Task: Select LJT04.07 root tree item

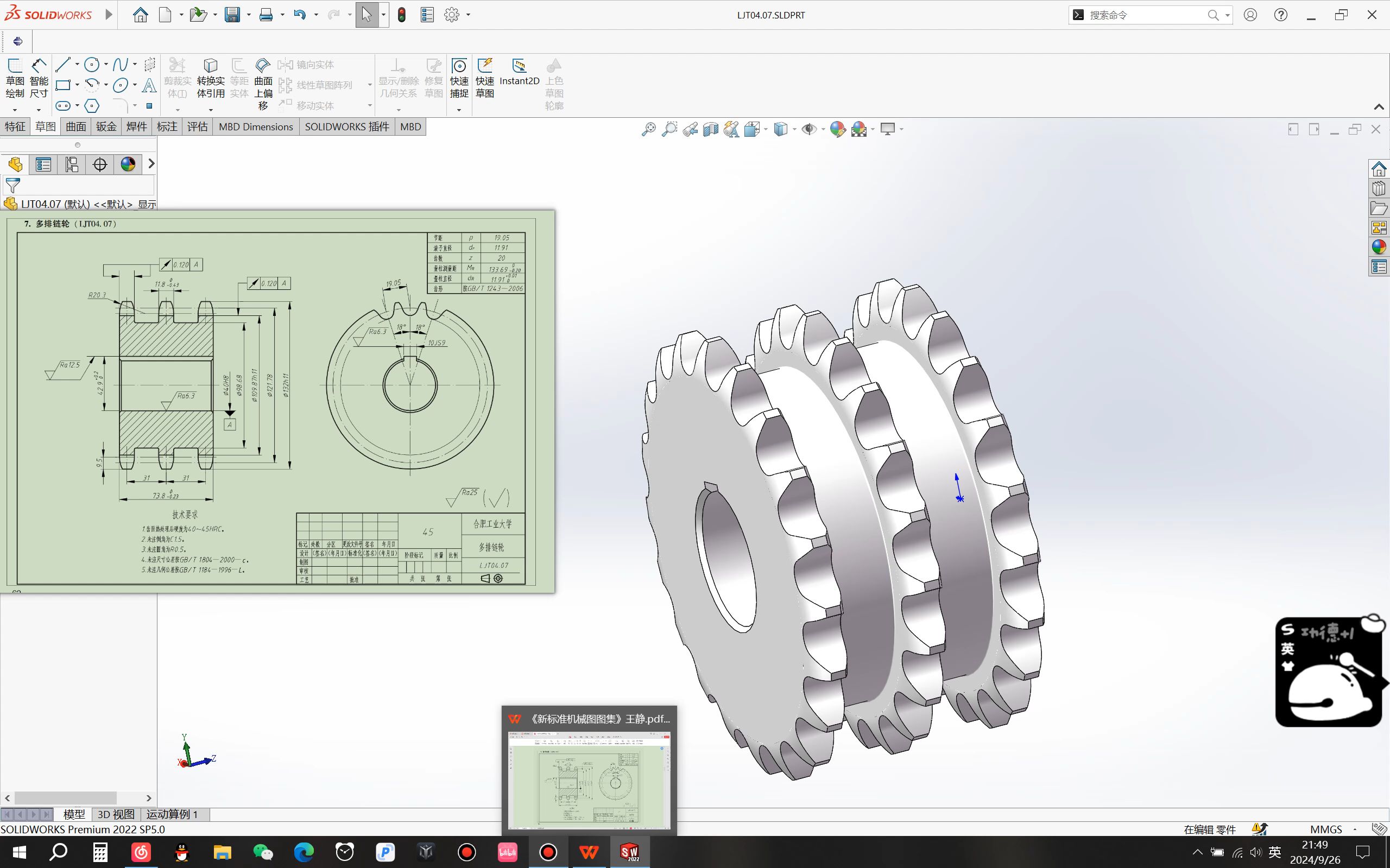Action: 80,204
